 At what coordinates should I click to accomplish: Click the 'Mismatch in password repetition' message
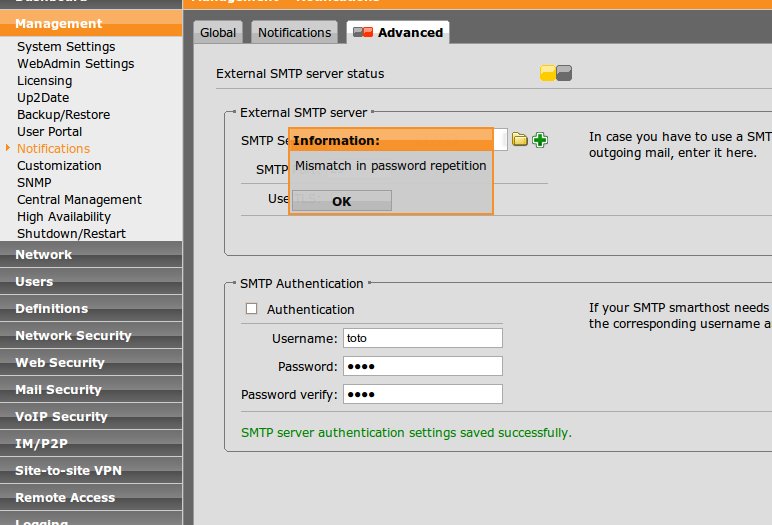(390, 166)
